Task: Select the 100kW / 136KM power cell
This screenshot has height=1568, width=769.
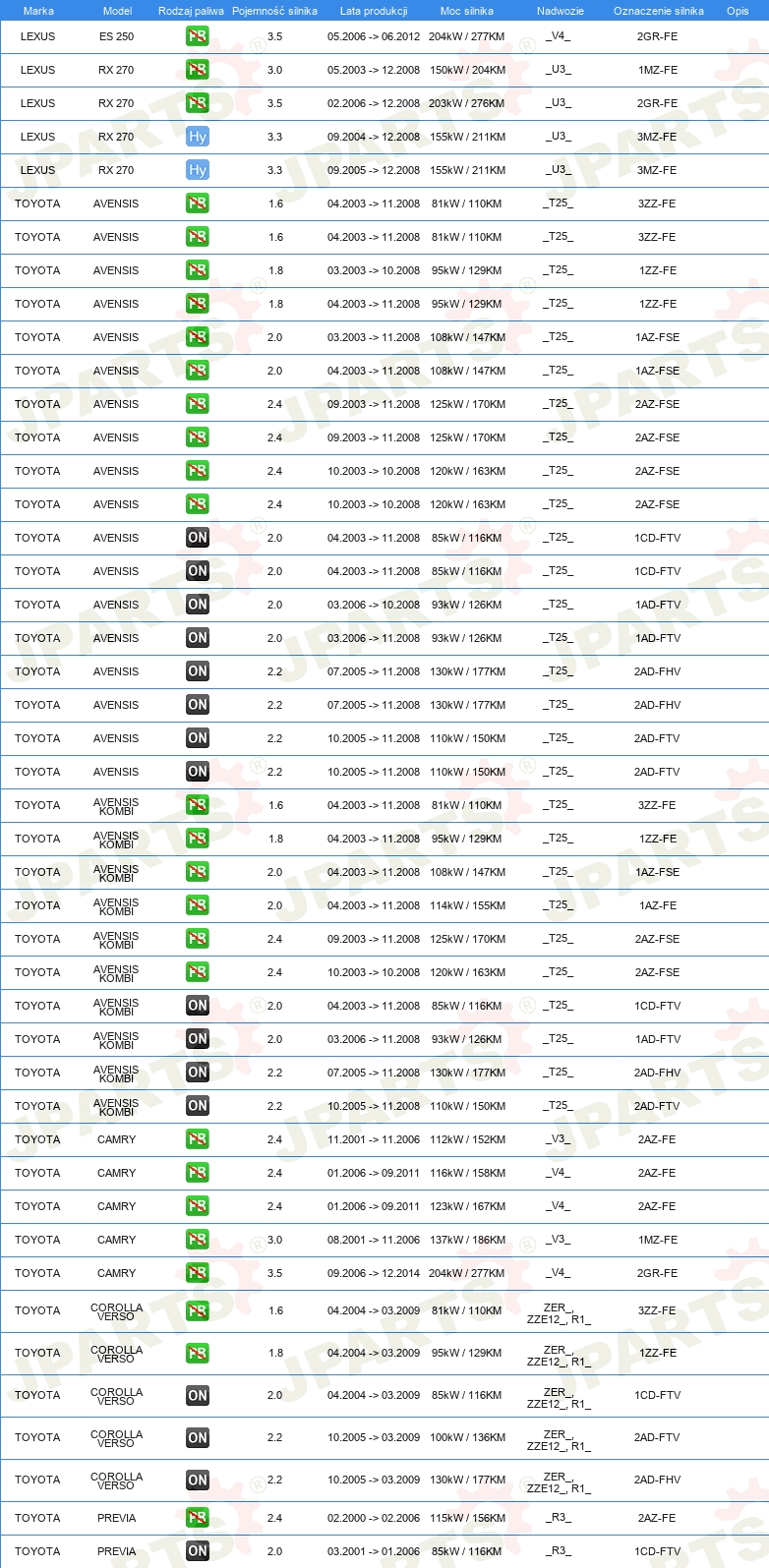Action: [468, 1437]
